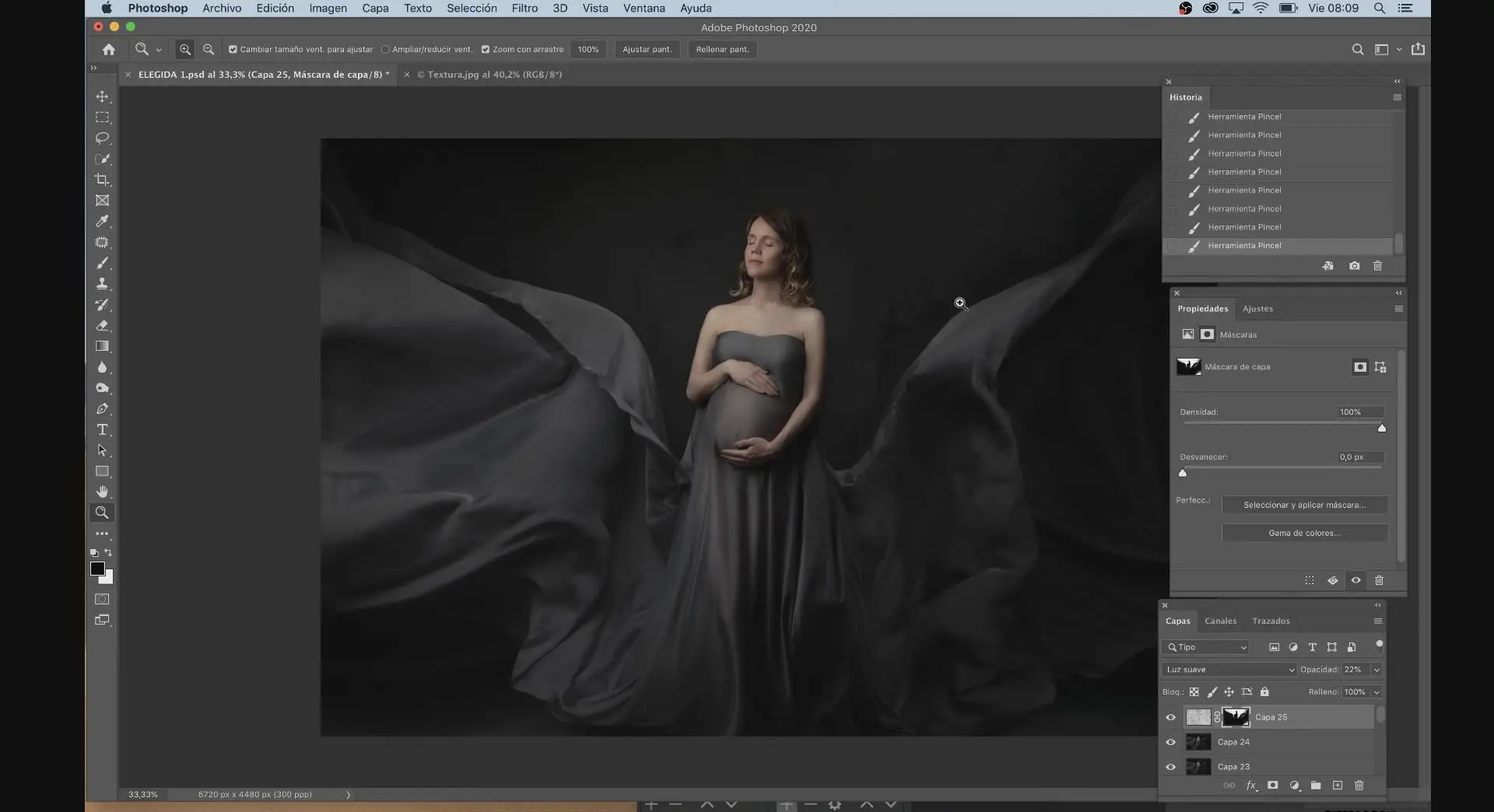Select the Pen tool
1494x812 pixels.
(102, 409)
